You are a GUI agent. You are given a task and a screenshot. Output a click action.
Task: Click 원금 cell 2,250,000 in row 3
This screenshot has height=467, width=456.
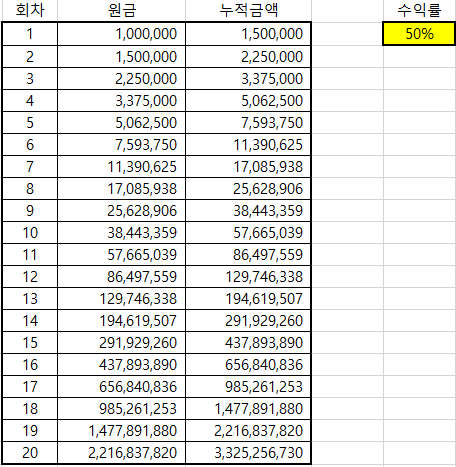pos(121,79)
